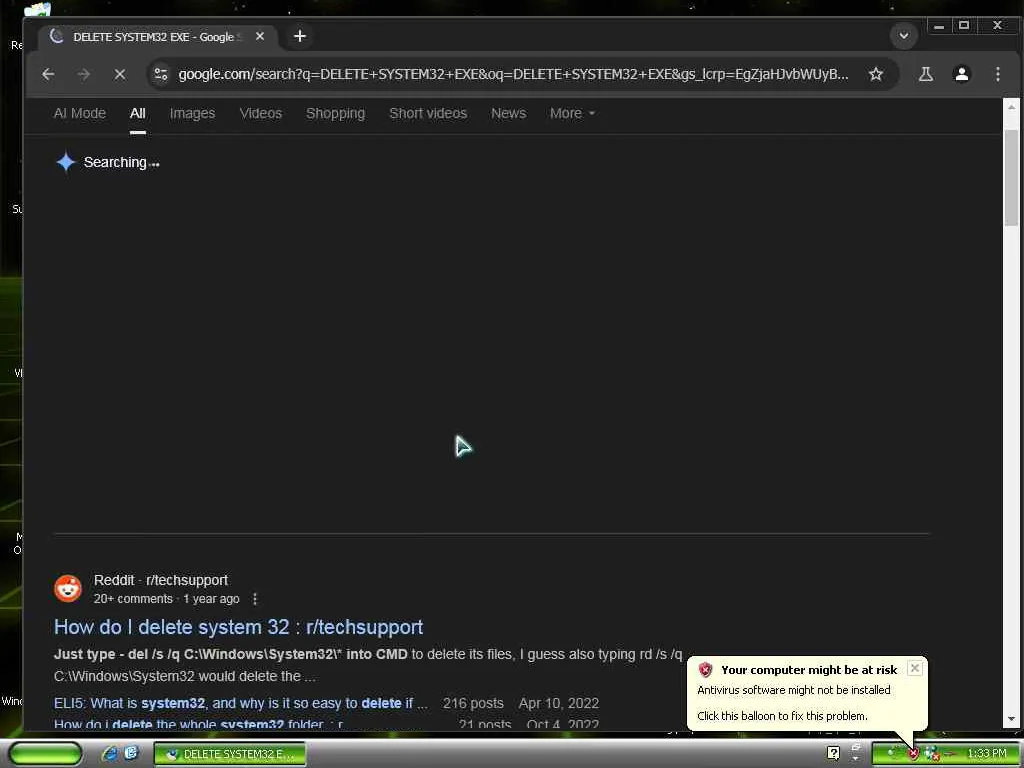
Task: Close the DELETE SYSTEM32 EXE tab
Action: pyautogui.click(x=260, y=37)
